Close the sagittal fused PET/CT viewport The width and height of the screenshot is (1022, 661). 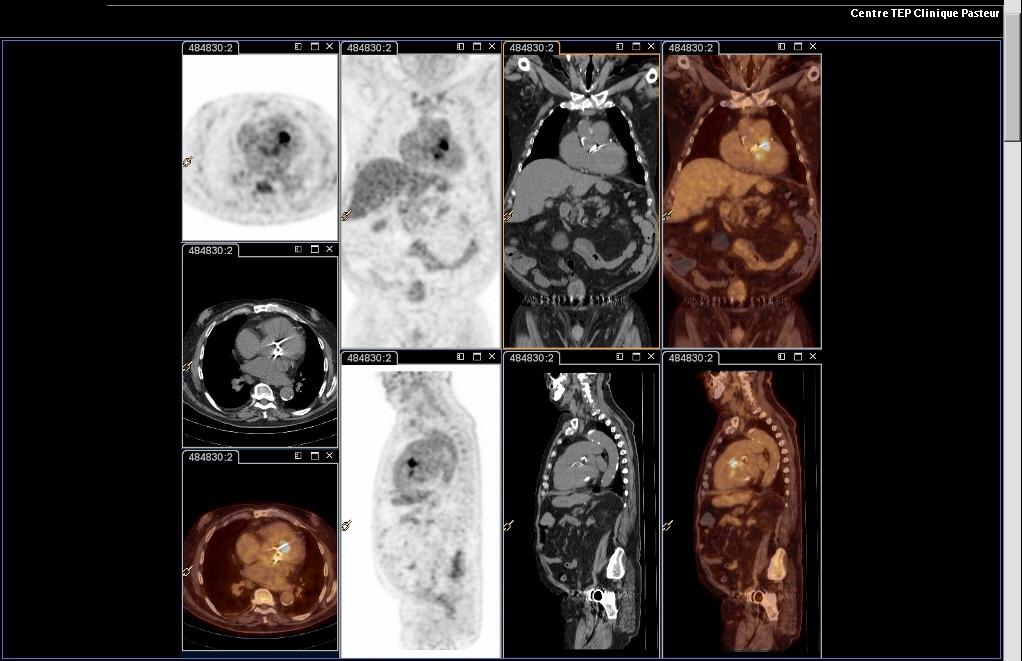tap(813, 357)
